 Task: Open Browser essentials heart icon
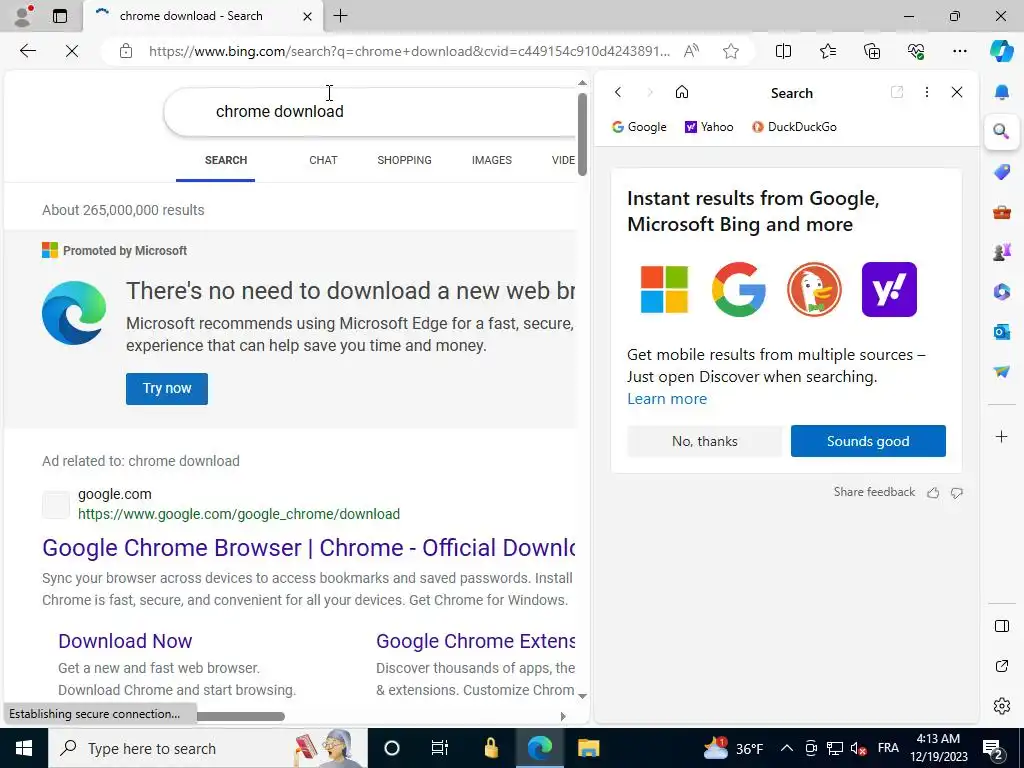pos(916,51)
